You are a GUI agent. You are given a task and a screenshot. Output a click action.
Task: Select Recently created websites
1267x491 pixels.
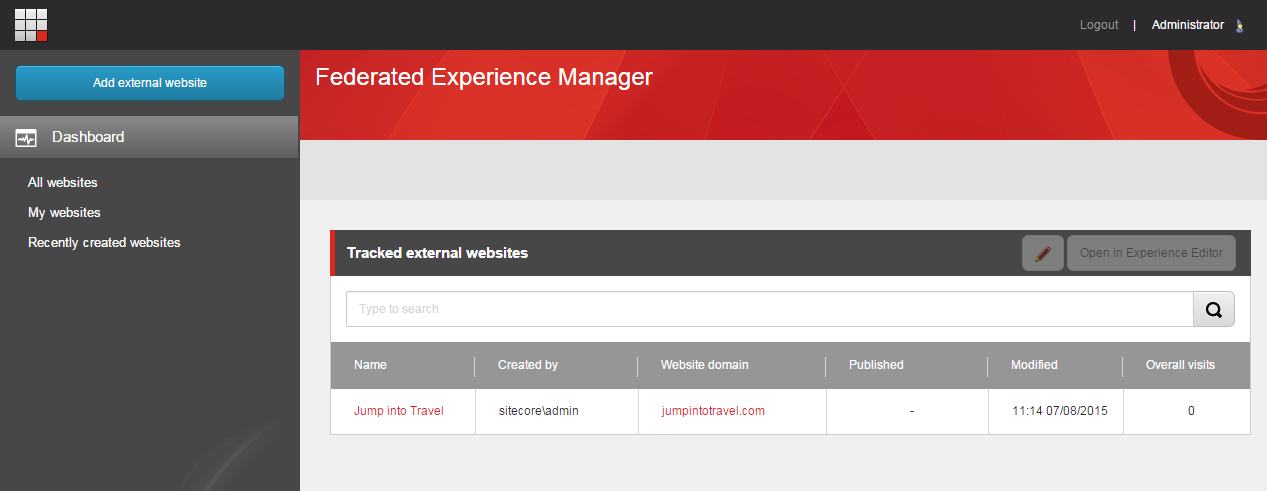pyautogui.click(x=104, y=242)
